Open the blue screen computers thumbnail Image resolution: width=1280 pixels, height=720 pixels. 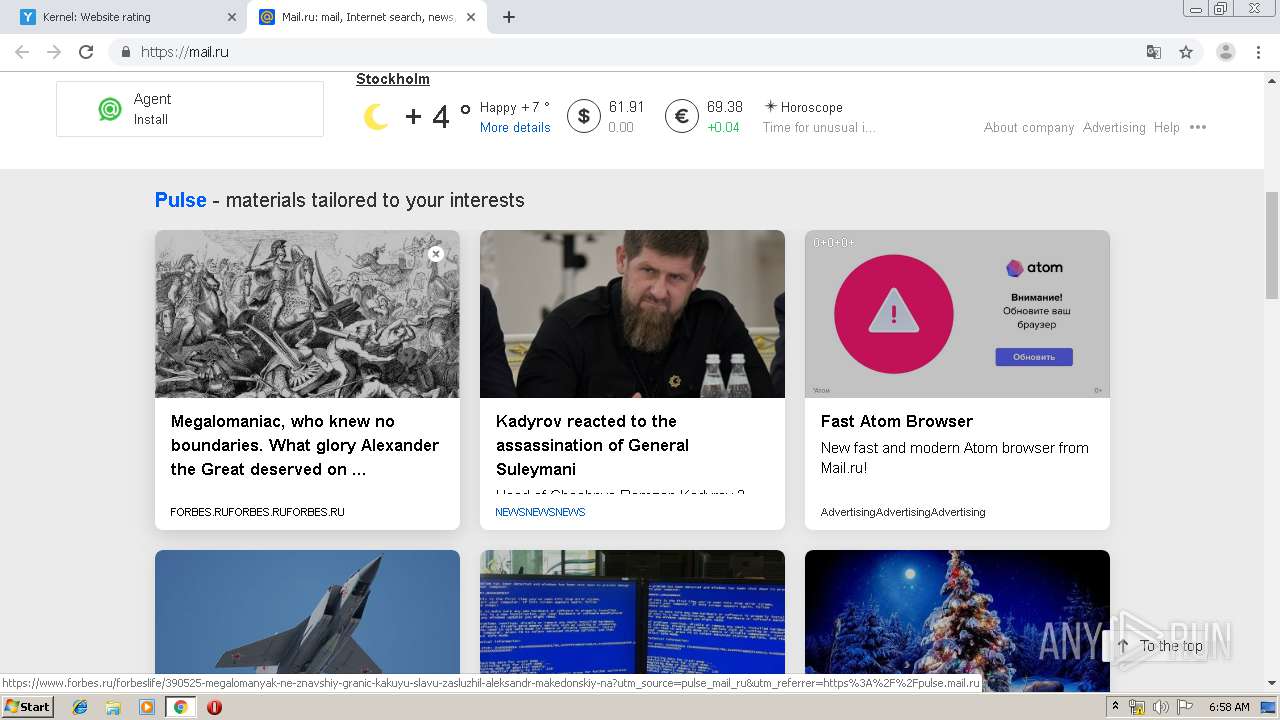click(632, 612)
